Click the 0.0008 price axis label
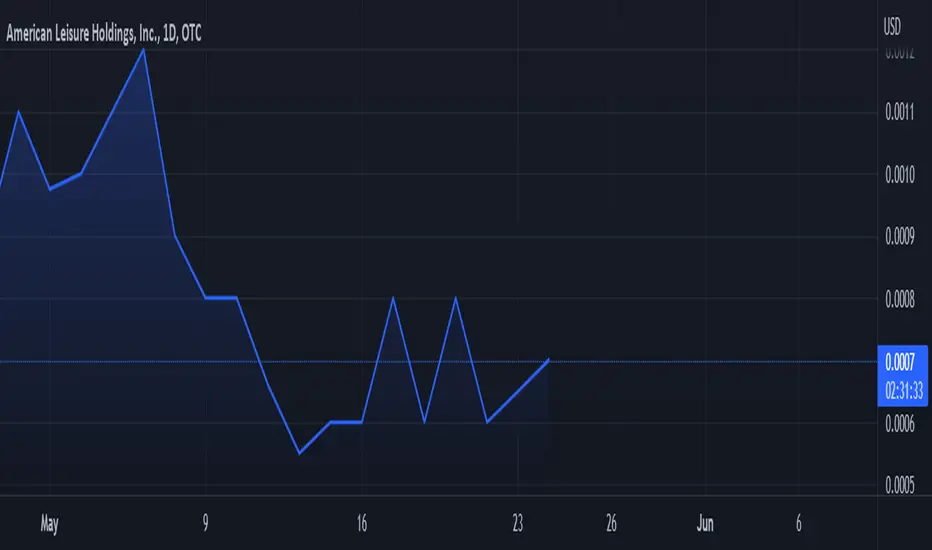932x550 pixels. (900, 299)
